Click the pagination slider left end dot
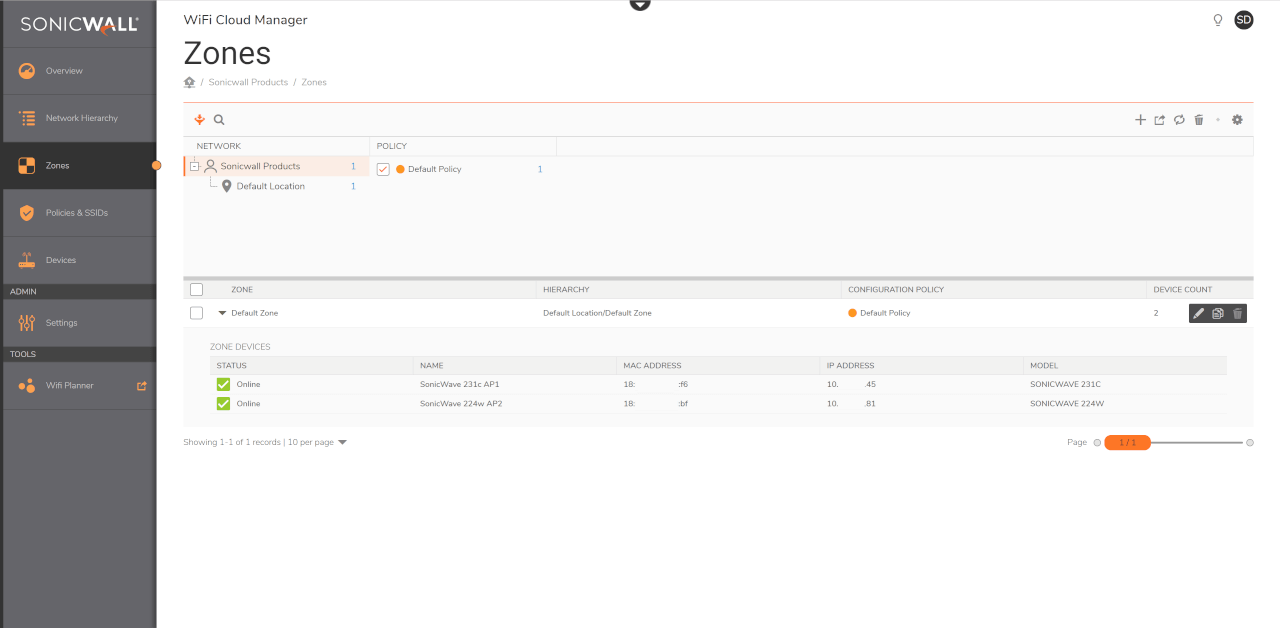Image resolution: width=1280 pixels, height=628 pixels. (x=1097, y=442)
